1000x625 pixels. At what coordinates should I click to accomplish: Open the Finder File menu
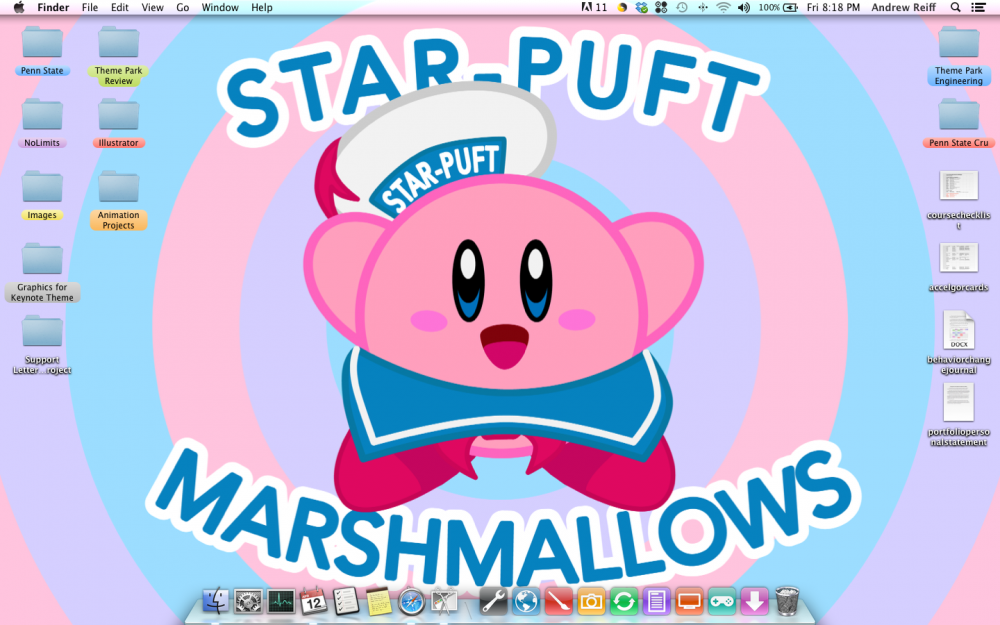tap(90, 7)
